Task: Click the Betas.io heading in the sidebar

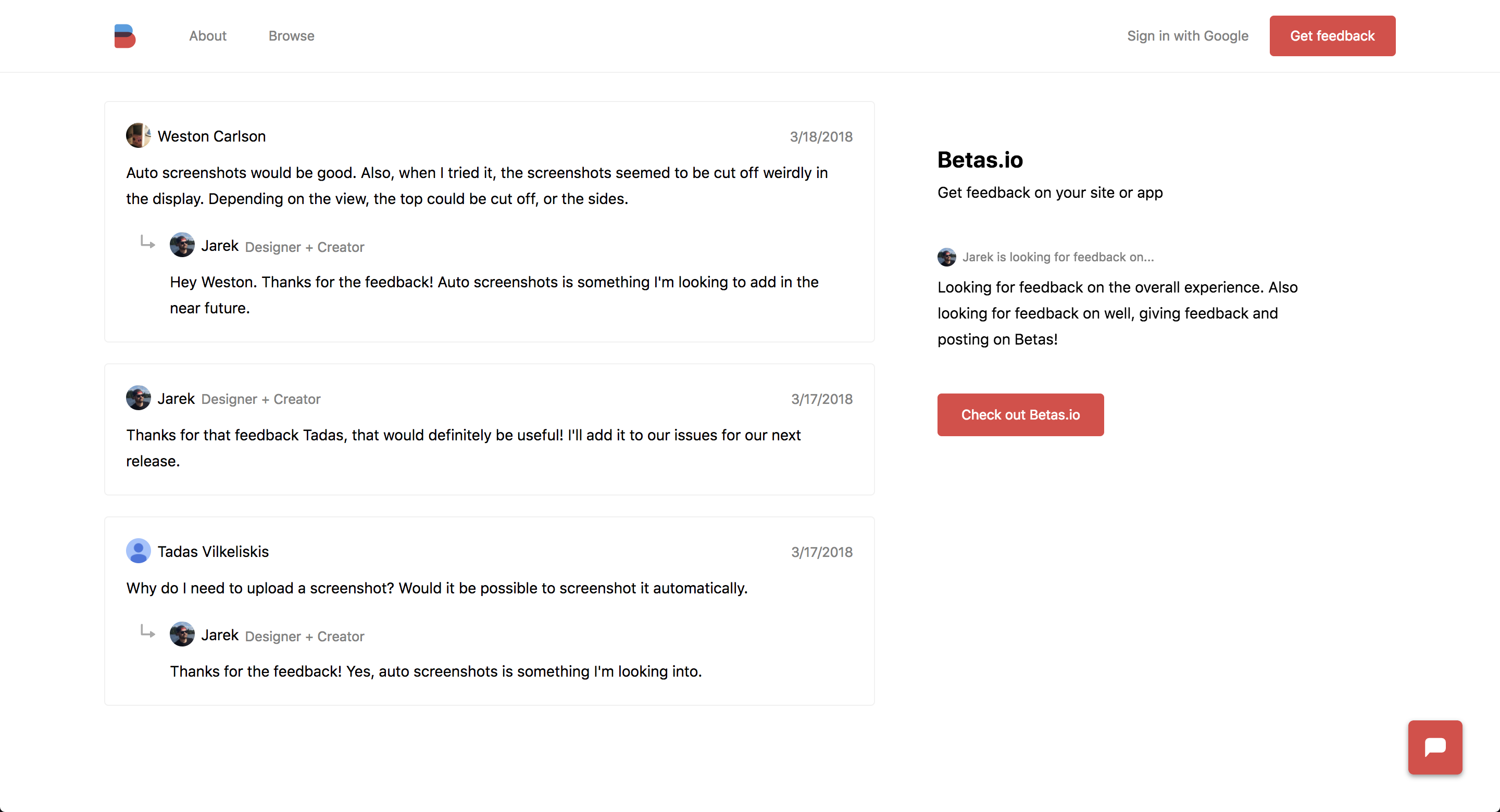Action: click(x=979, y=160)
